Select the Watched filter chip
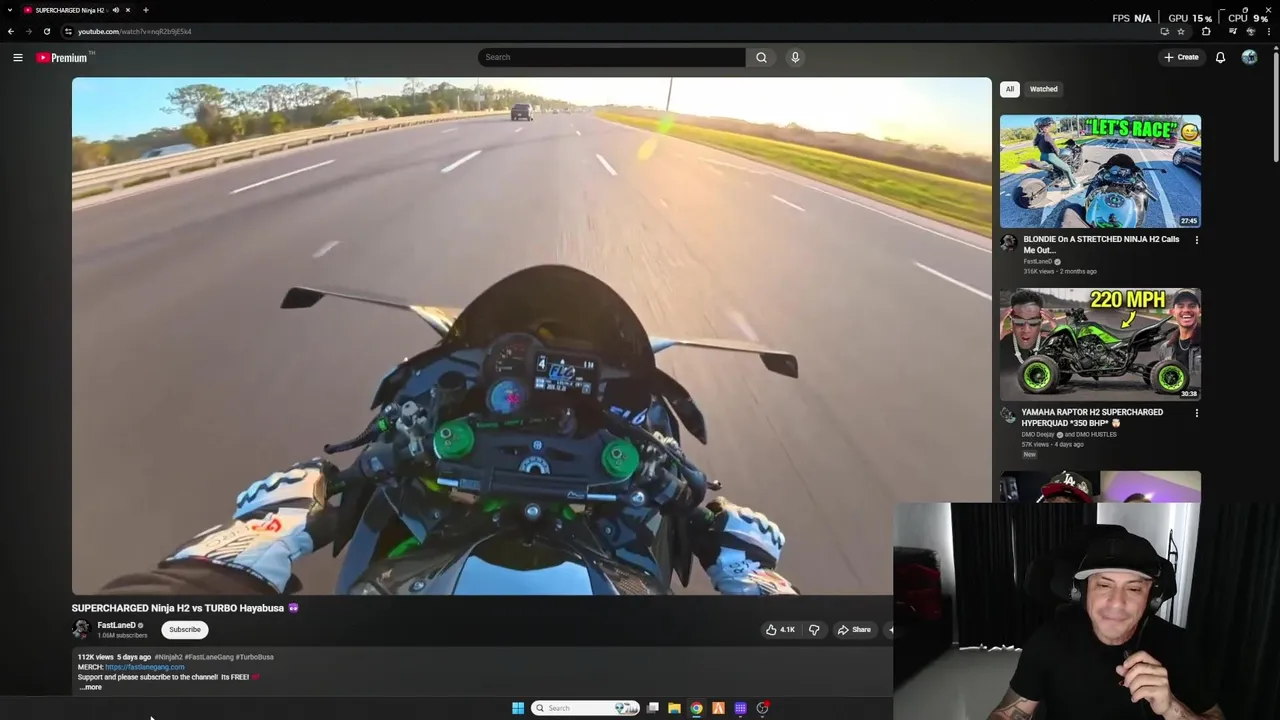Screen dimensions: 1280x720 1043,89
